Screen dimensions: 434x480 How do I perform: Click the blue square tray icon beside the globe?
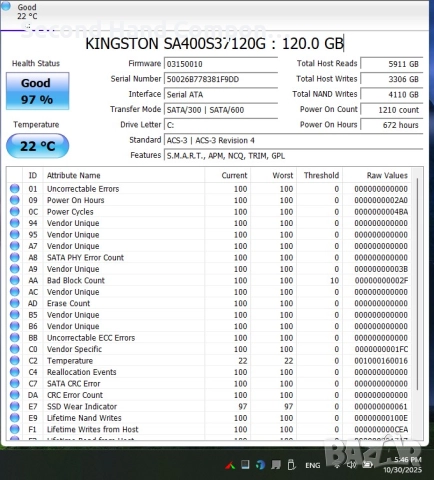(245, 464)
